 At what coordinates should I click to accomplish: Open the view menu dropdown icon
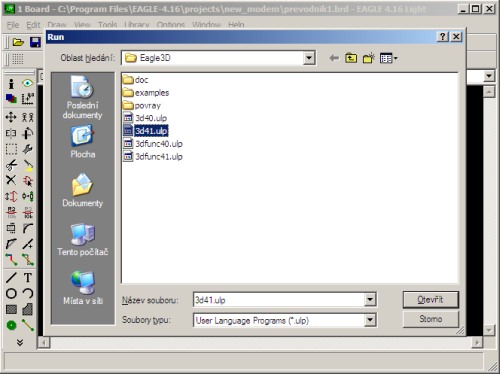coord(389,58)
